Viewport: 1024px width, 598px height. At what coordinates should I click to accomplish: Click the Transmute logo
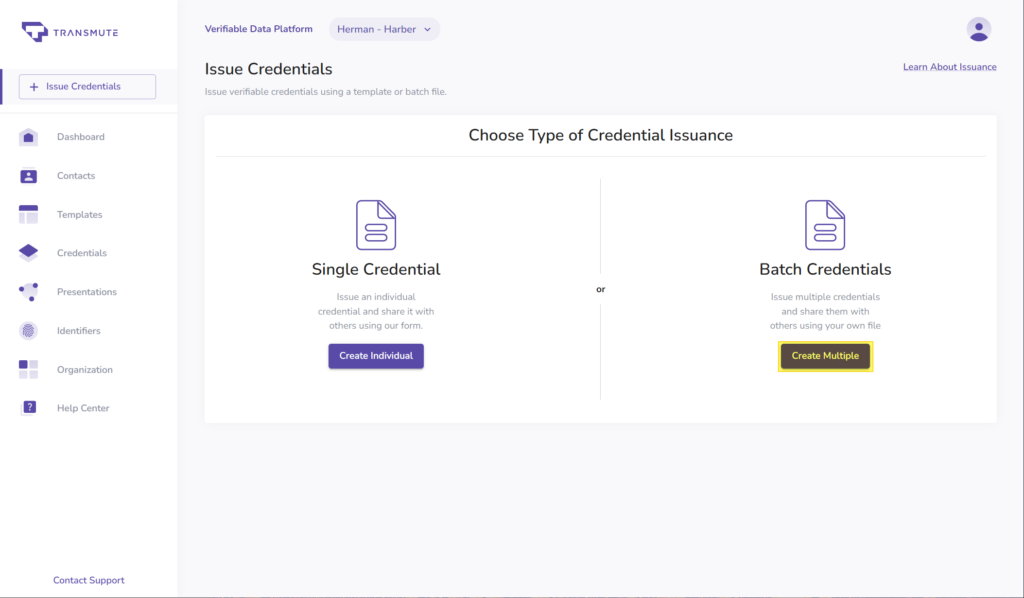[x=70, y=31]
